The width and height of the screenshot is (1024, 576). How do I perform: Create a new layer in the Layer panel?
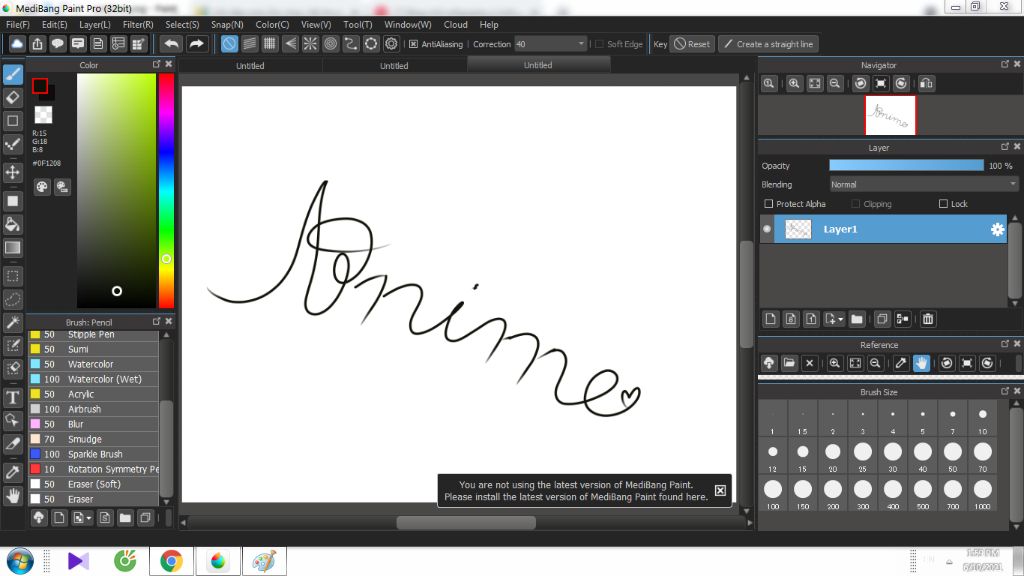coord(771,319)
